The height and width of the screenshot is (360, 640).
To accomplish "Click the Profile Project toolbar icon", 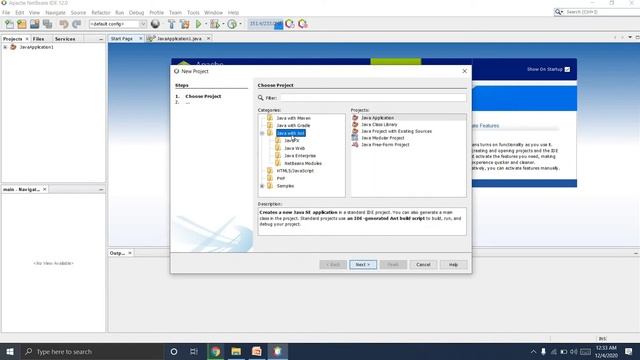I will pyautogui.click(x=232, y=24).
